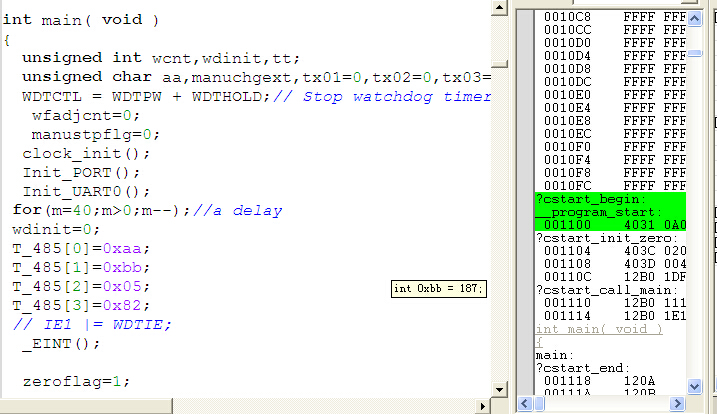Click the disassembly horizontal scroll left arrow
The width and height of the screenshot is (717, 414).
point(525,403)
